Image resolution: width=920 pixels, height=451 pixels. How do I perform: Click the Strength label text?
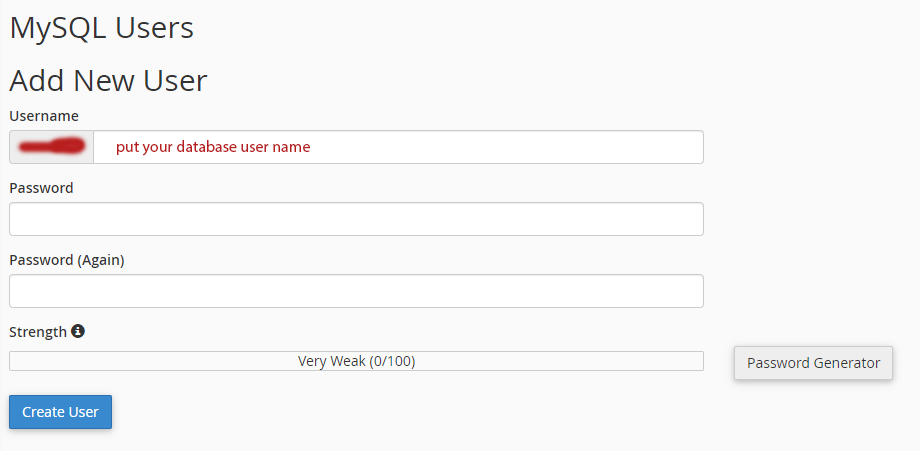[x=38, y=332]
